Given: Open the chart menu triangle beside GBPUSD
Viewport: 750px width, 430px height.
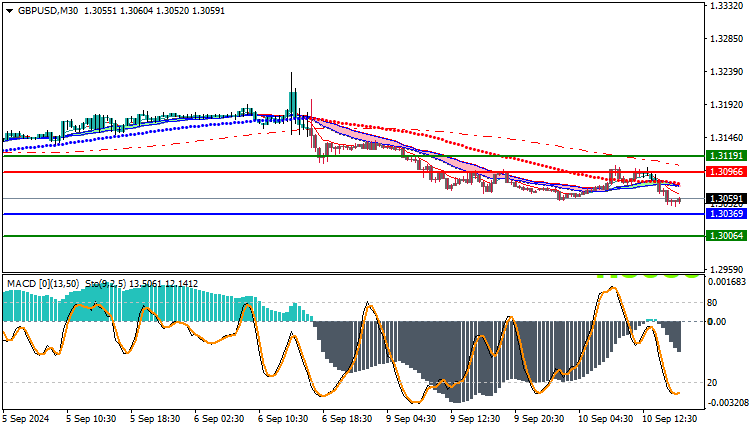Looking at the screenshot, I should click(10, 11).
